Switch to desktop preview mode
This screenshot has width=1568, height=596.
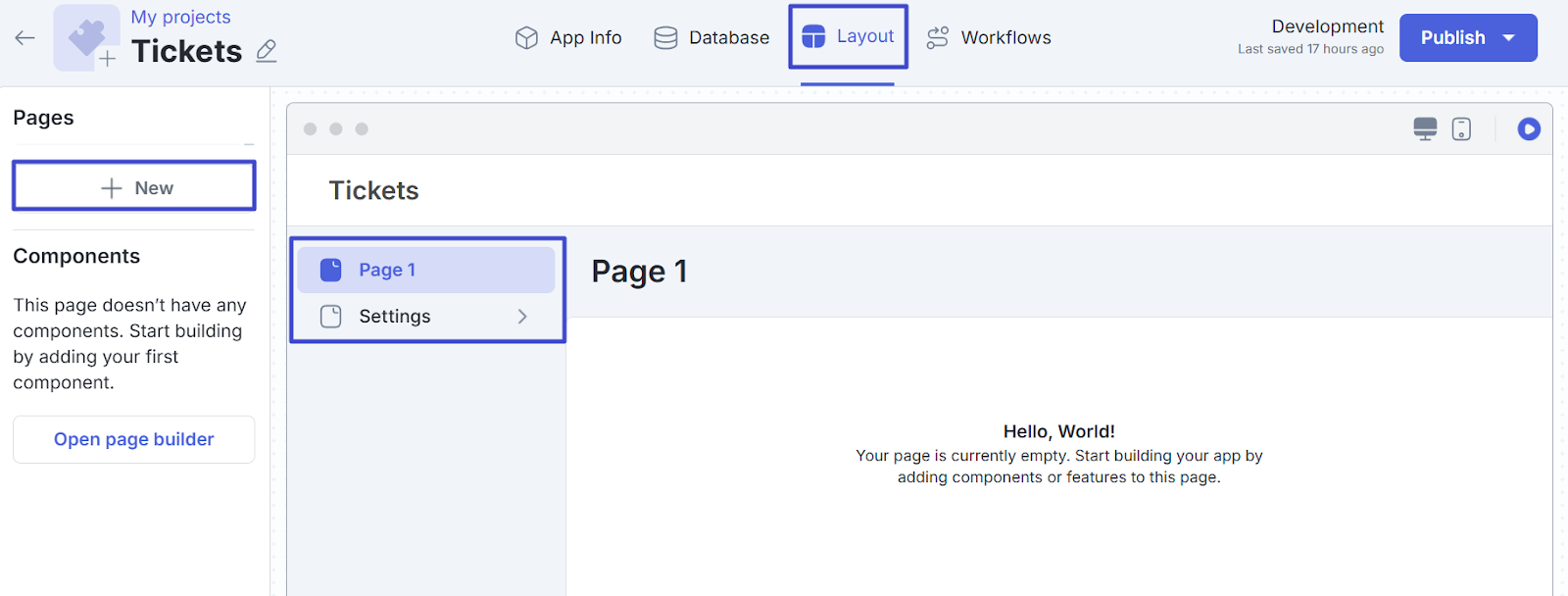[1425, 129]
